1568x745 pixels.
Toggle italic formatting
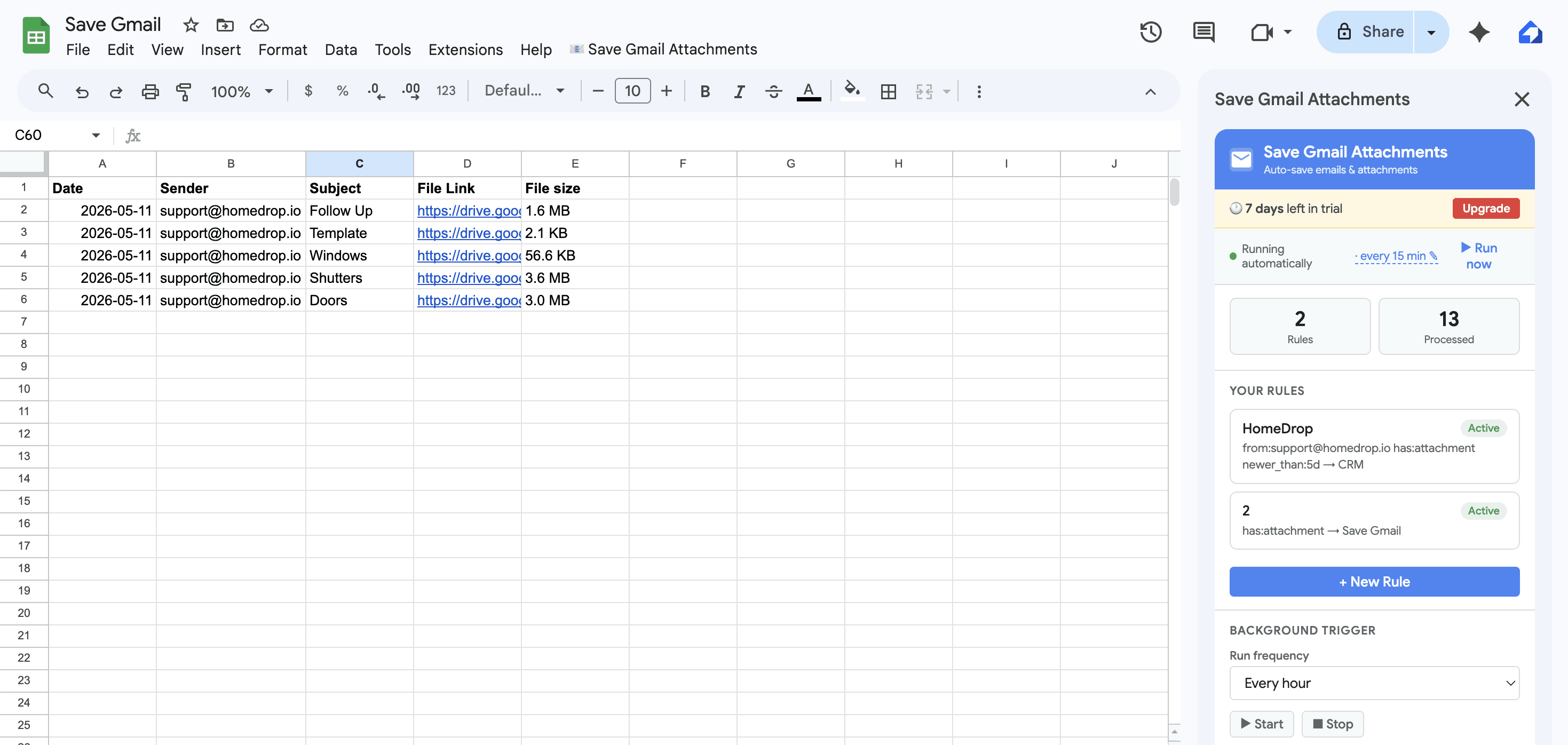(x=739, y=91)
